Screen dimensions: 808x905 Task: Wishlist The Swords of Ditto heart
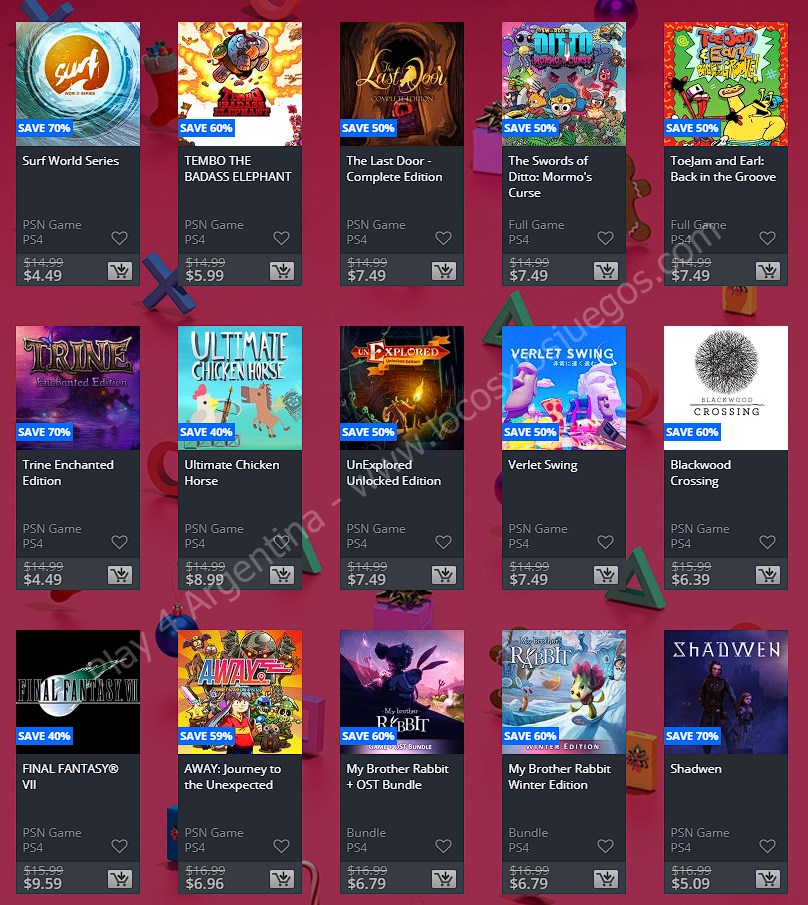tap(605, 238)
